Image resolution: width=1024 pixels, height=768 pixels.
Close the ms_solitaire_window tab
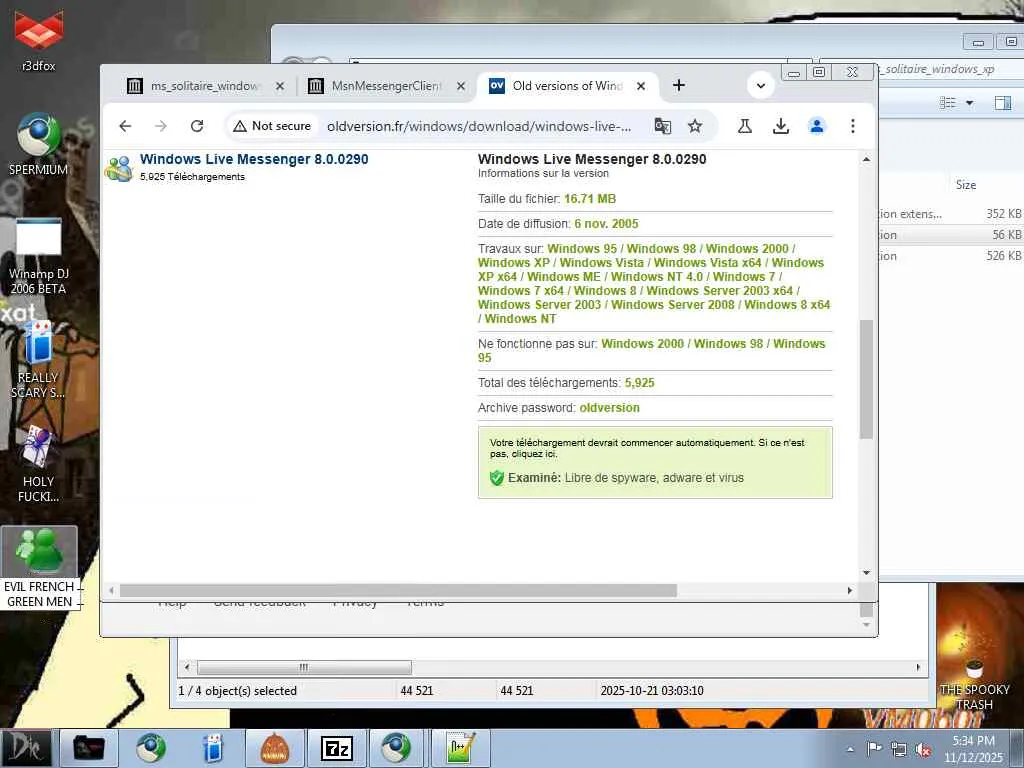click(280, 86)
